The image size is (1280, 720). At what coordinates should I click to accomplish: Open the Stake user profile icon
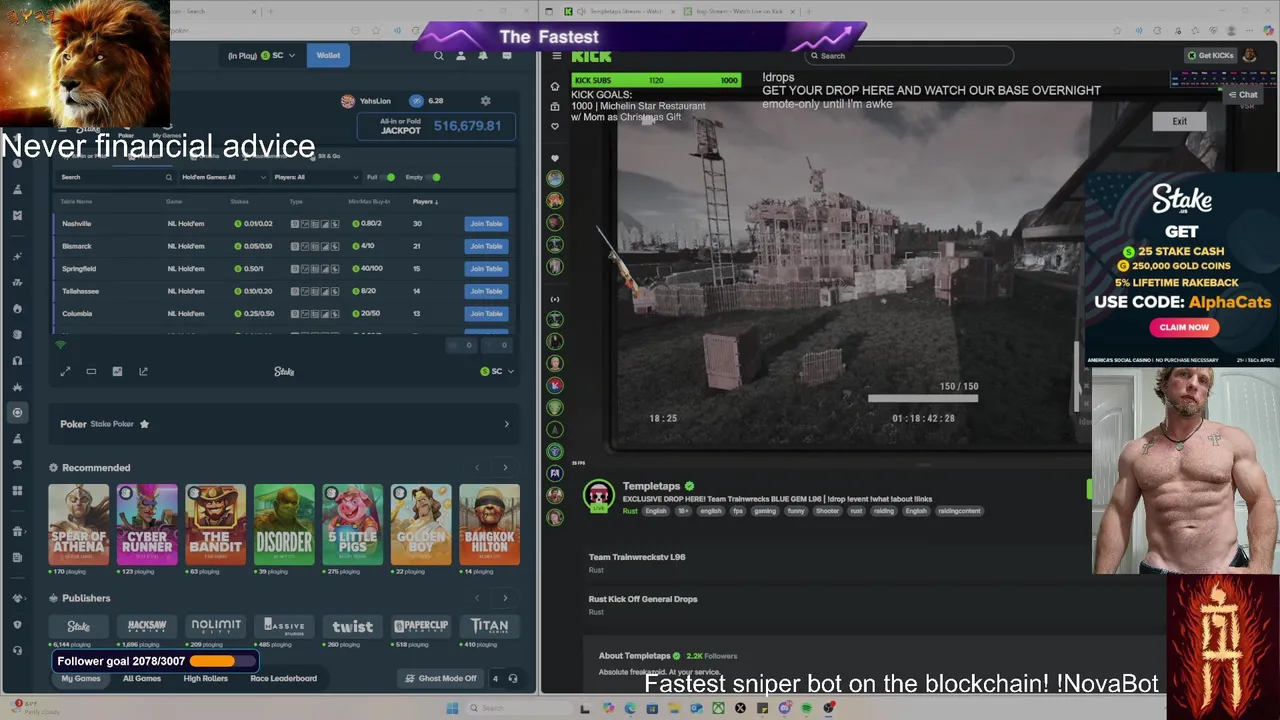[460, 56]
